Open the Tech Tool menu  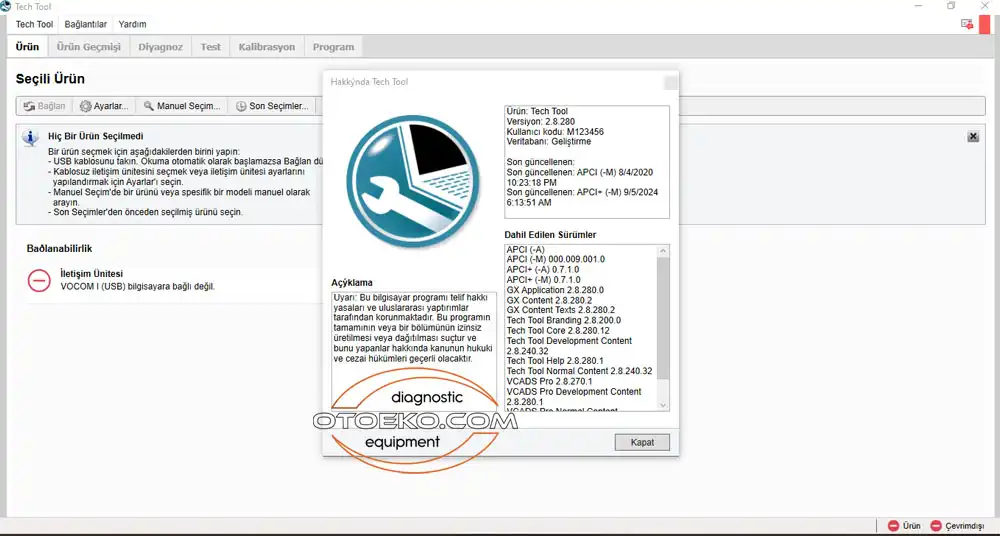click(34, 24)
